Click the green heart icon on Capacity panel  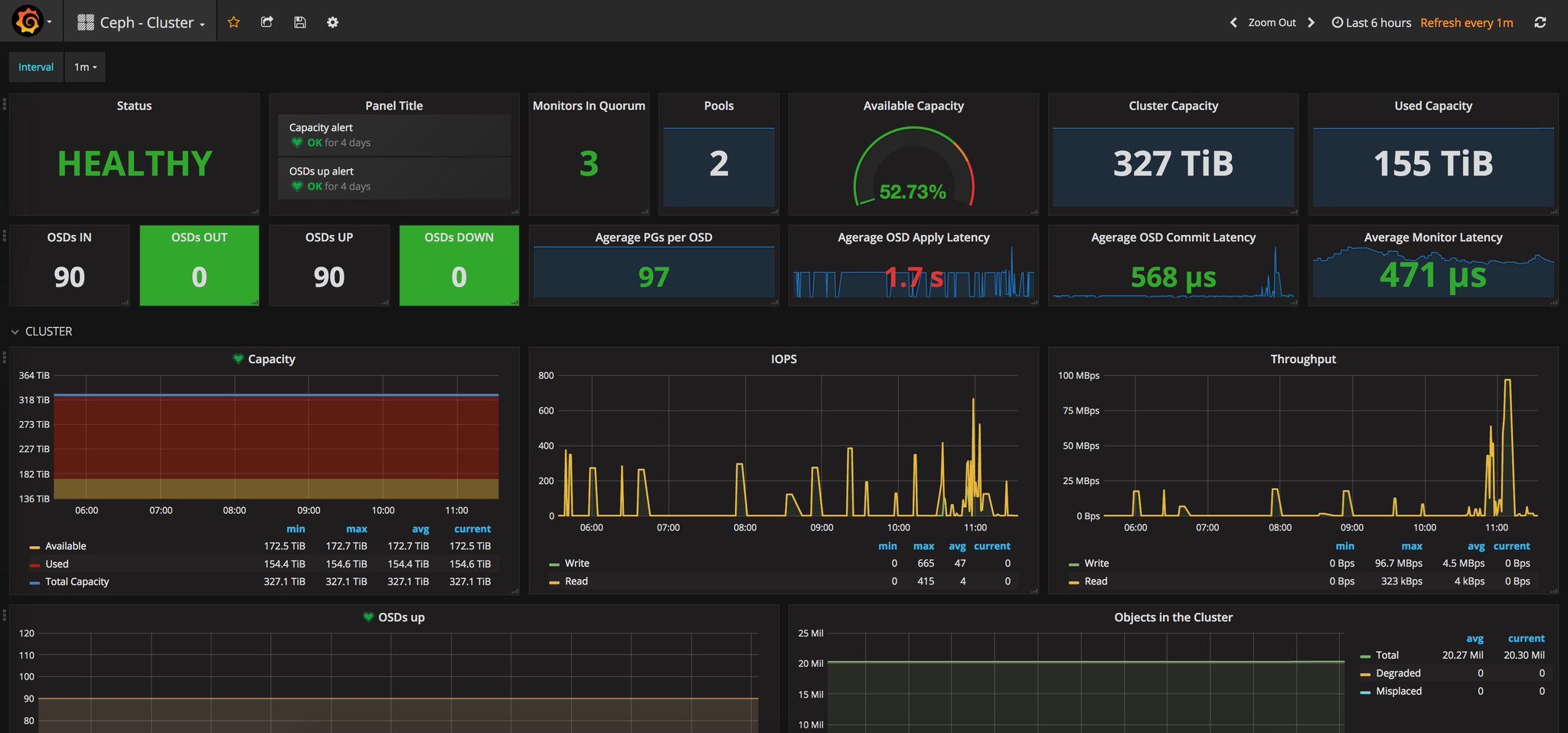tap(237, 358)
